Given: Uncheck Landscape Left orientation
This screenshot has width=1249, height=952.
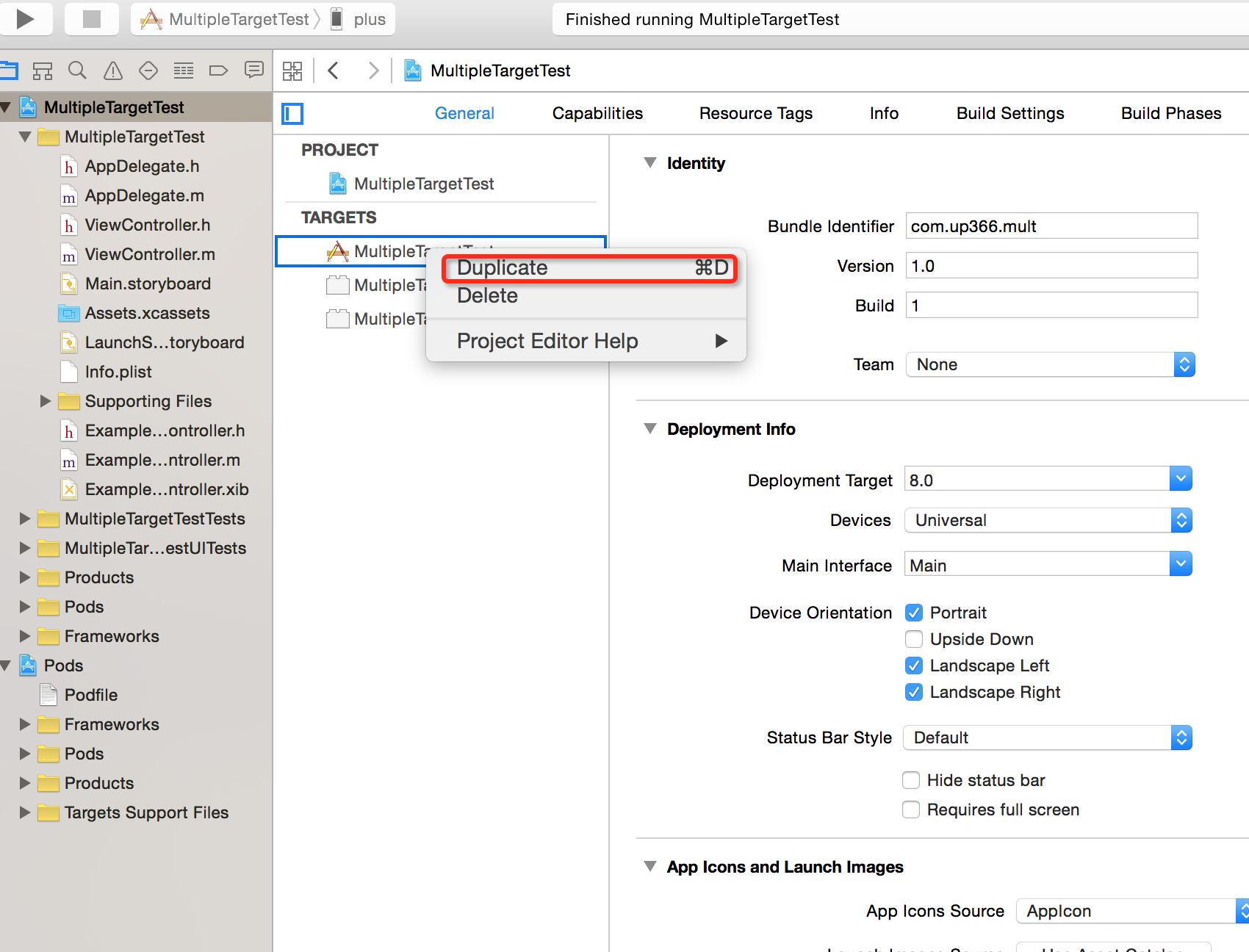Looking at the screenshot, I should tap(914, 666).
